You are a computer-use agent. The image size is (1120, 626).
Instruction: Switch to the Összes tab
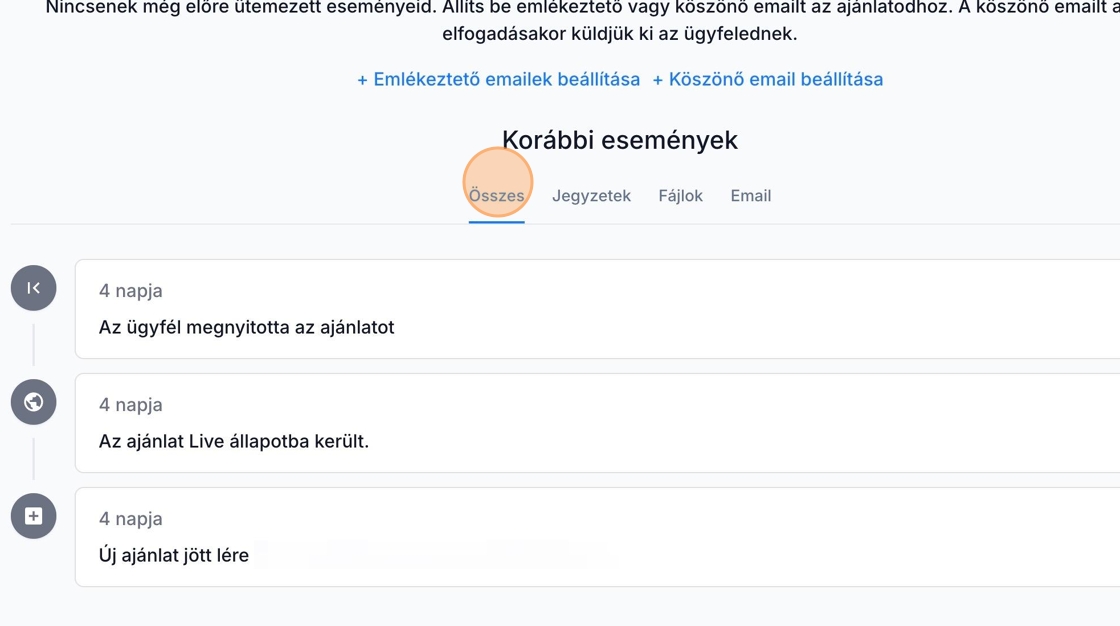[x=496, y=196]
